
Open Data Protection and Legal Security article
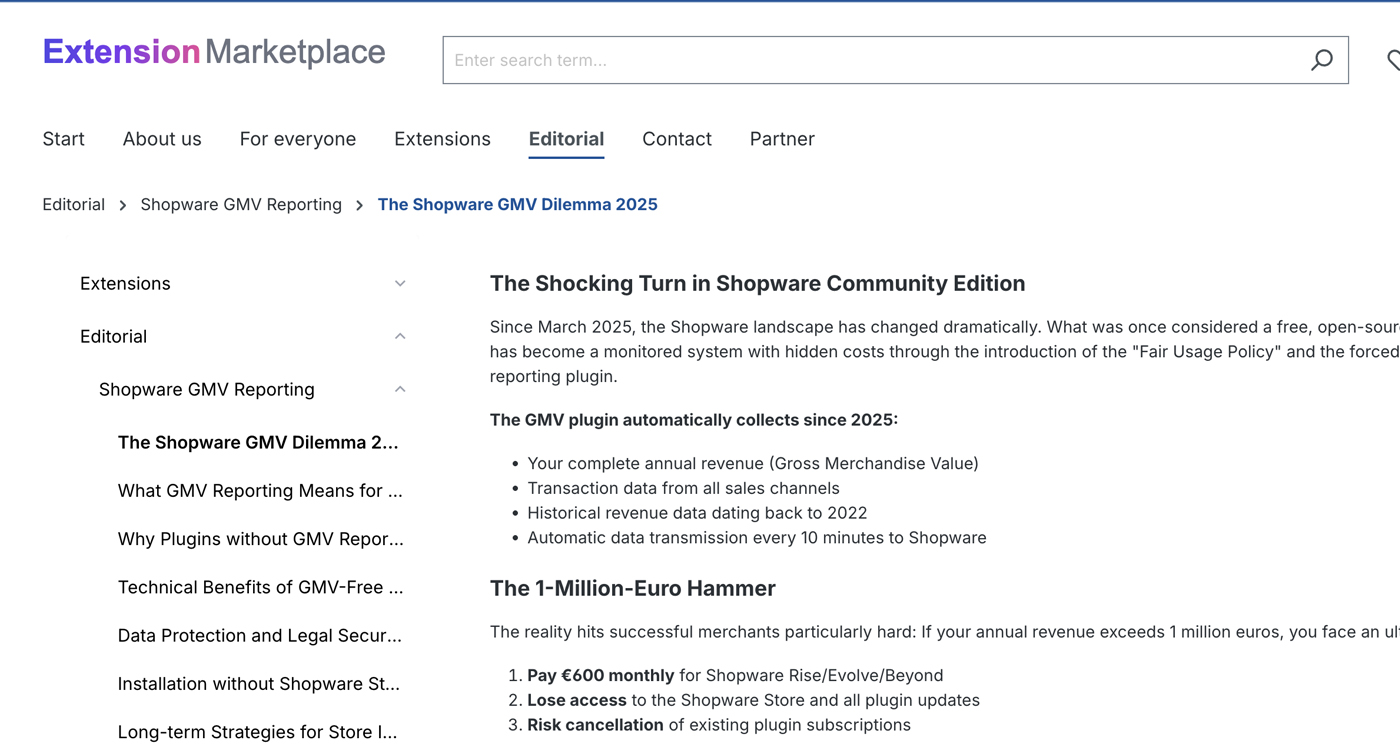[260, 636]
